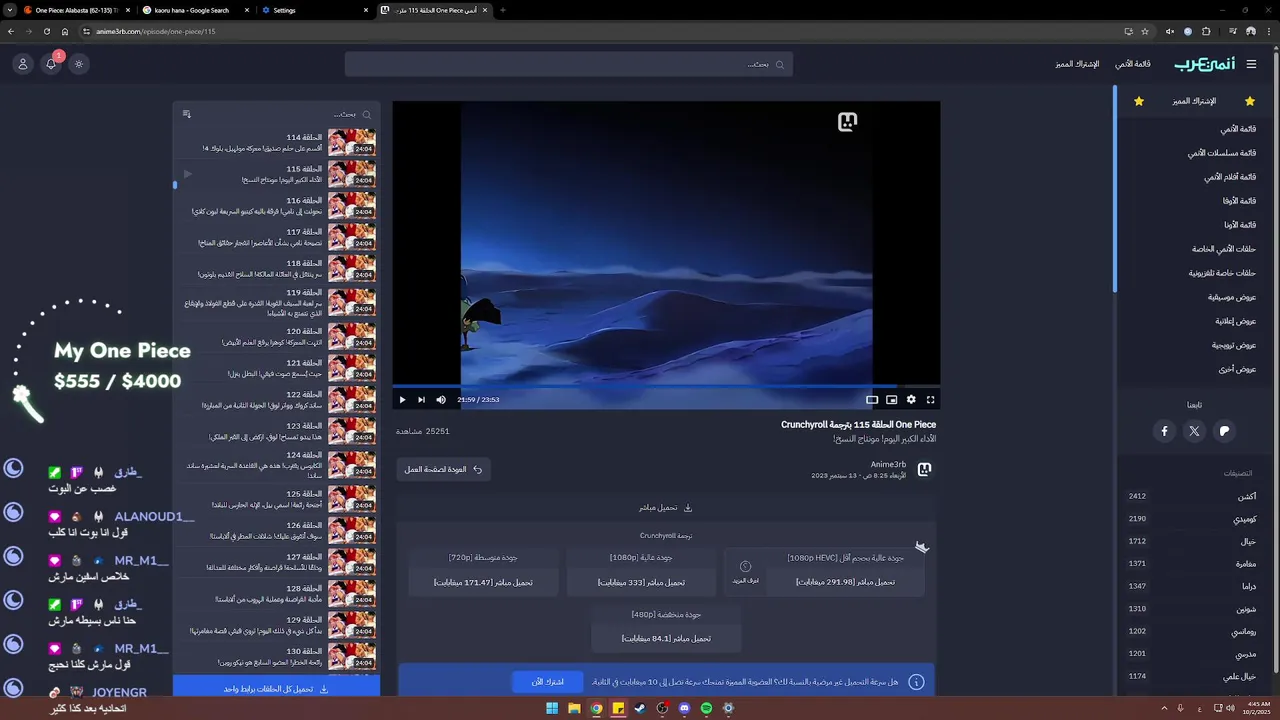The height and width of the screenshot is (720, 1280).
Task: Download 720p direct link (171.47 MB)
Action: click(483, 582)
